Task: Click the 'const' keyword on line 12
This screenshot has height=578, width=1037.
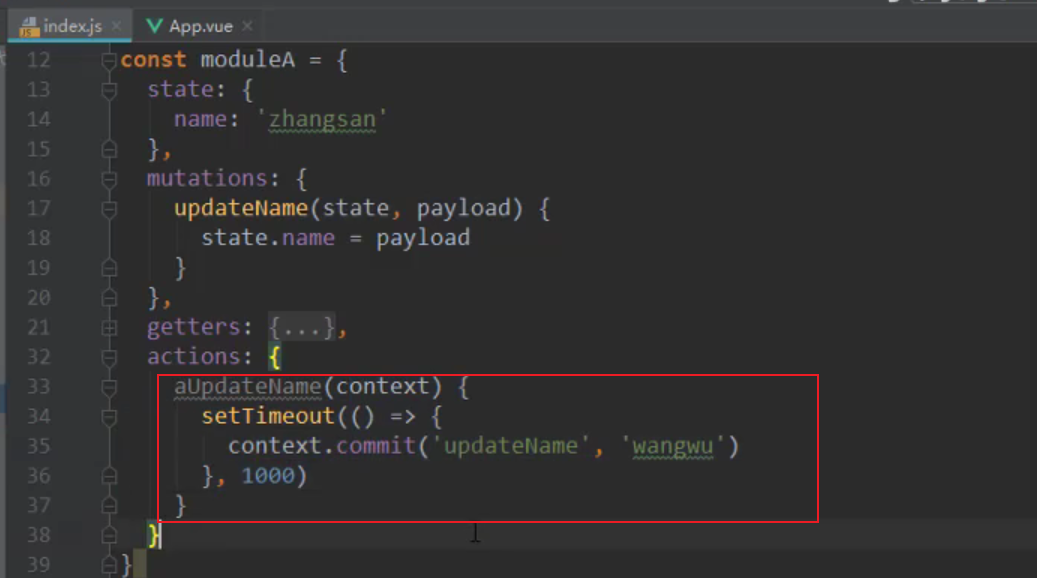Action: click(153, 60)
